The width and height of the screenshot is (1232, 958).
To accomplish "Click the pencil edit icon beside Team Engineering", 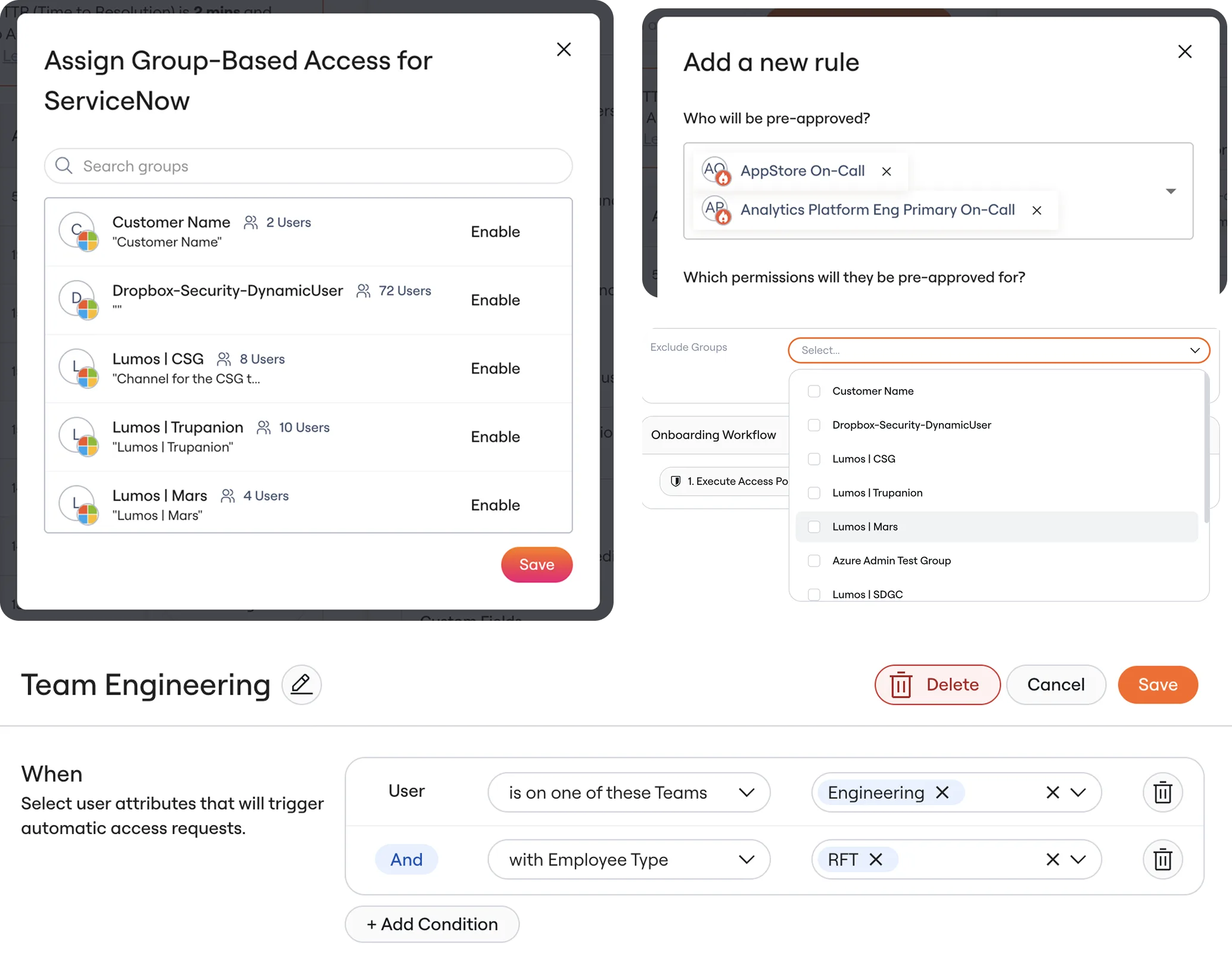I will (301, 685).
